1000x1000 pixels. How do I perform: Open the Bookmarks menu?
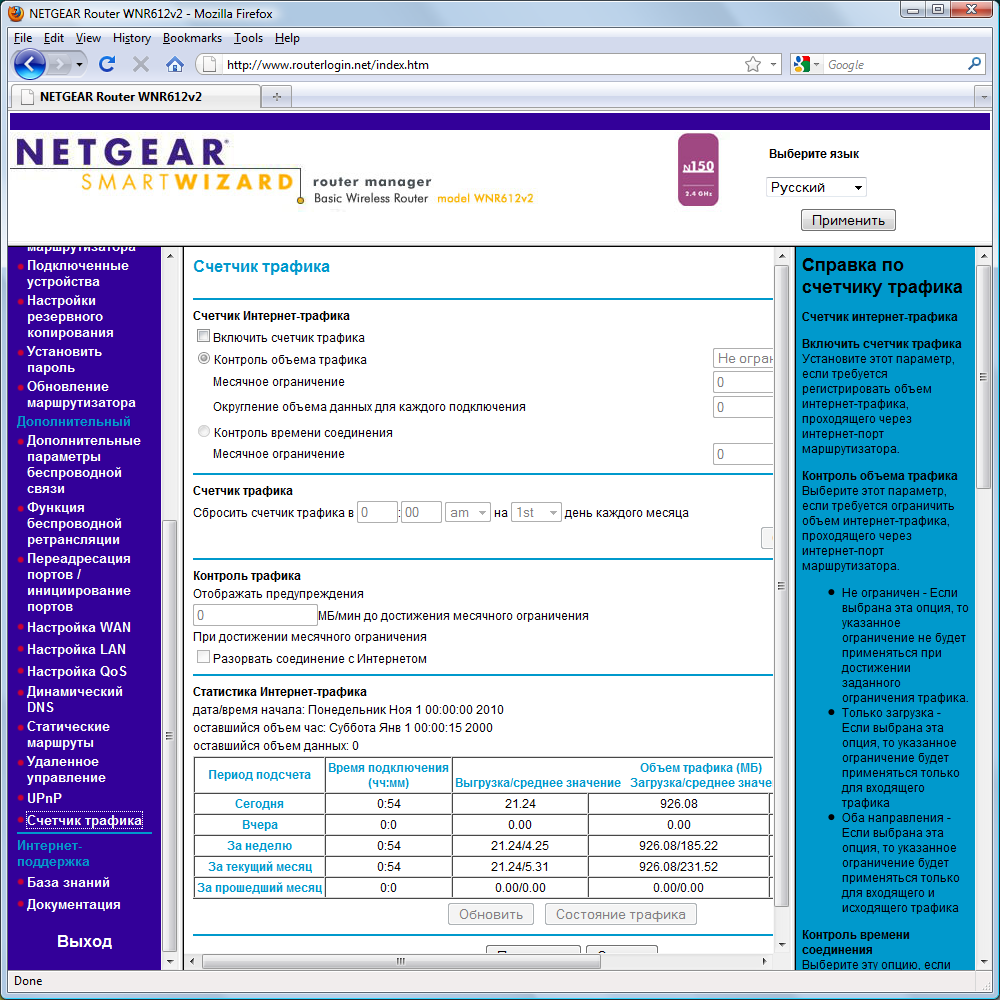pyautogui.click(x=192, y=38)
